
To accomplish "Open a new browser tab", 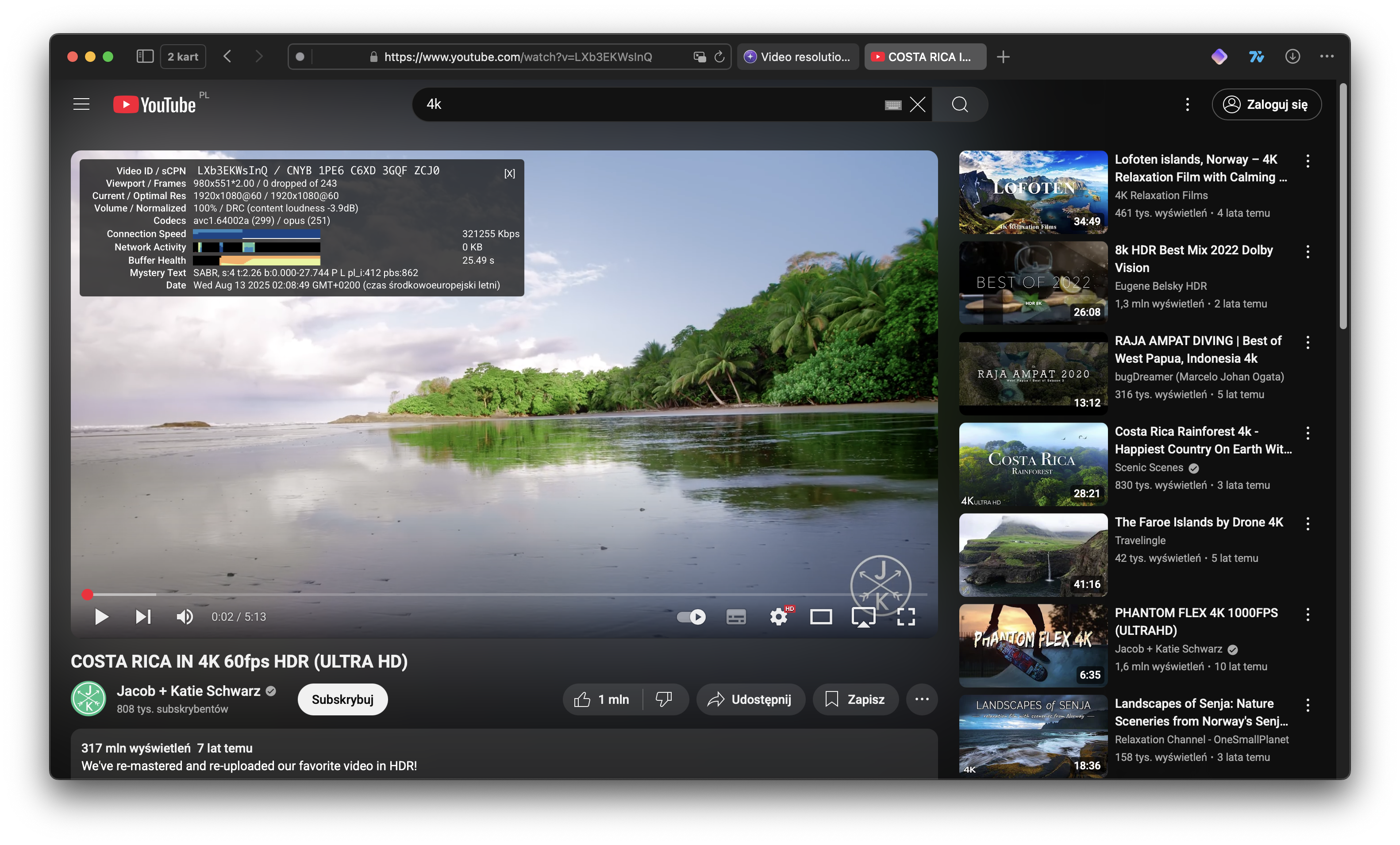I will pyautogui.click(x=1004, y=57).
